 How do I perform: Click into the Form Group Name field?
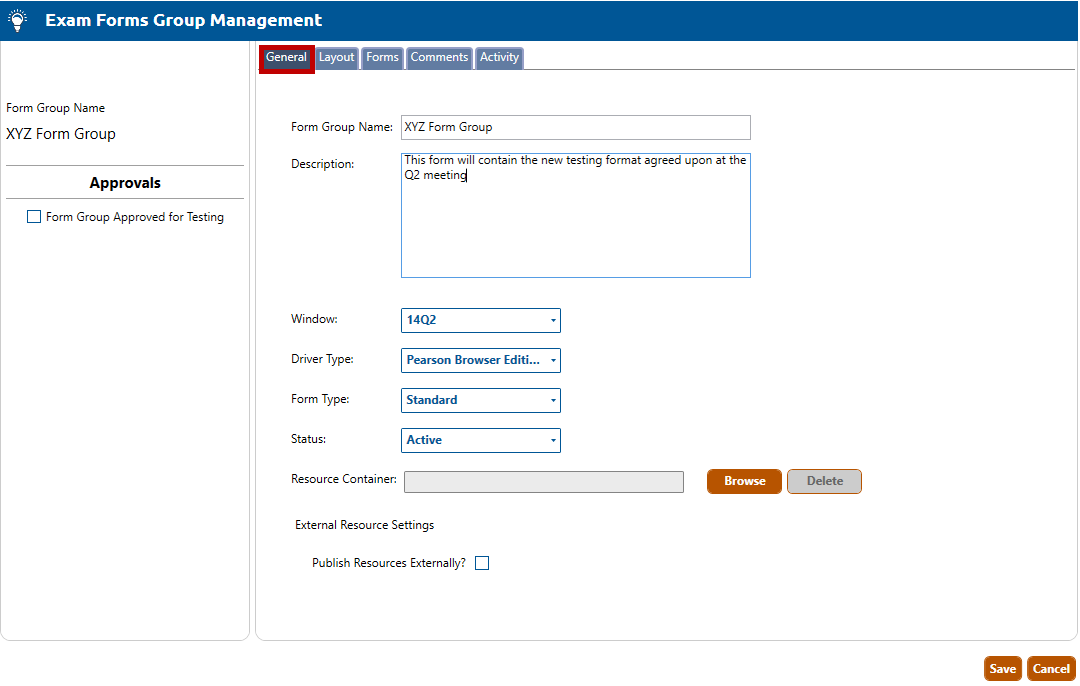pyautogui.click(x=575, y=127)
